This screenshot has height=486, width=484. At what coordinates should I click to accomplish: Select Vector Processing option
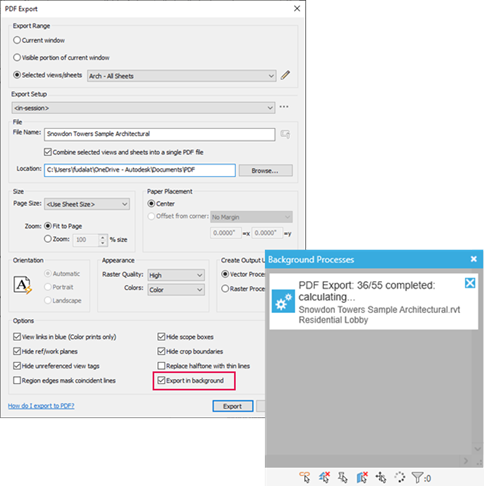(x=225, y=274)
